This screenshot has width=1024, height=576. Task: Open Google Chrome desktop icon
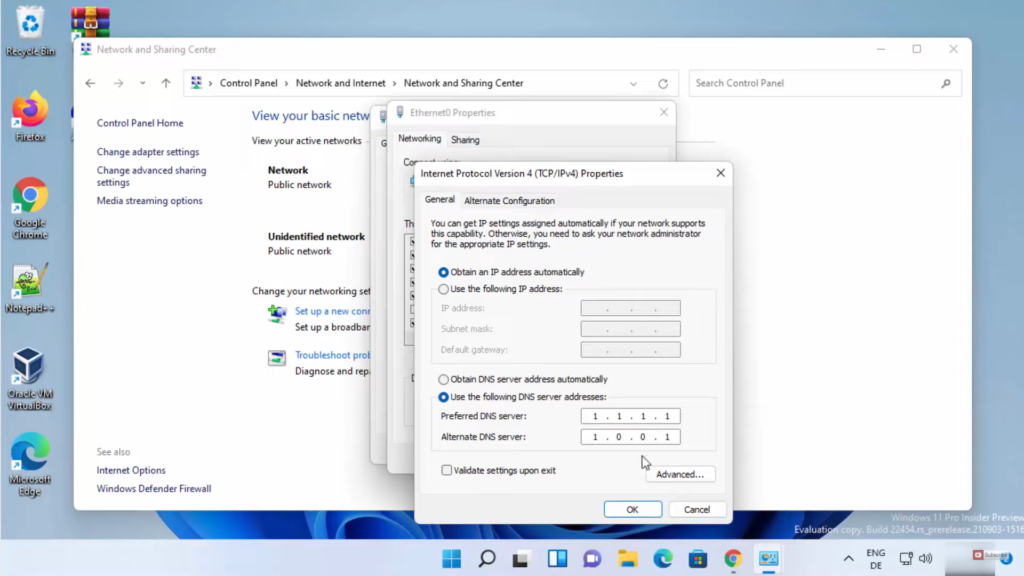30,198
